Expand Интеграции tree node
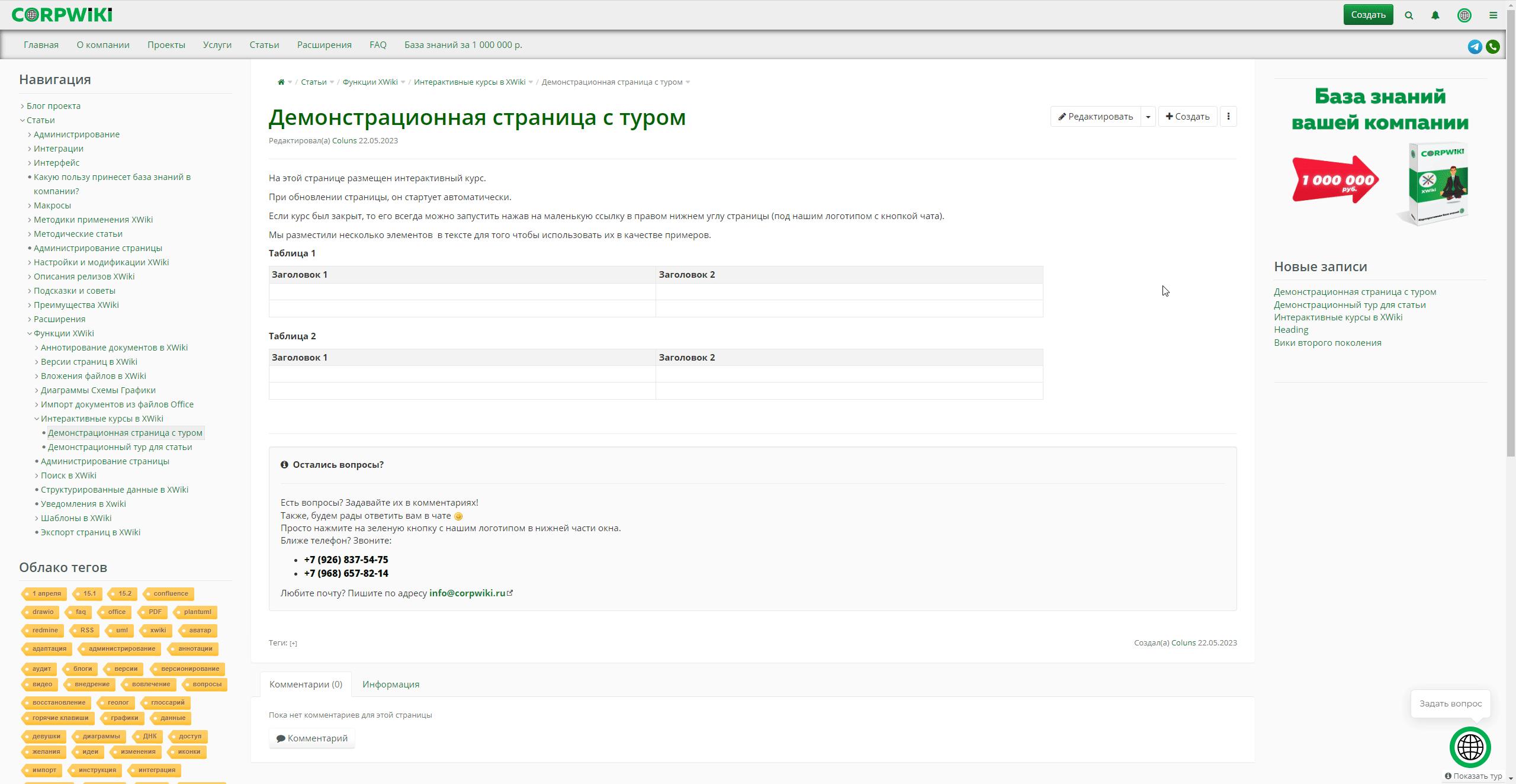 [x=30, y=149]
